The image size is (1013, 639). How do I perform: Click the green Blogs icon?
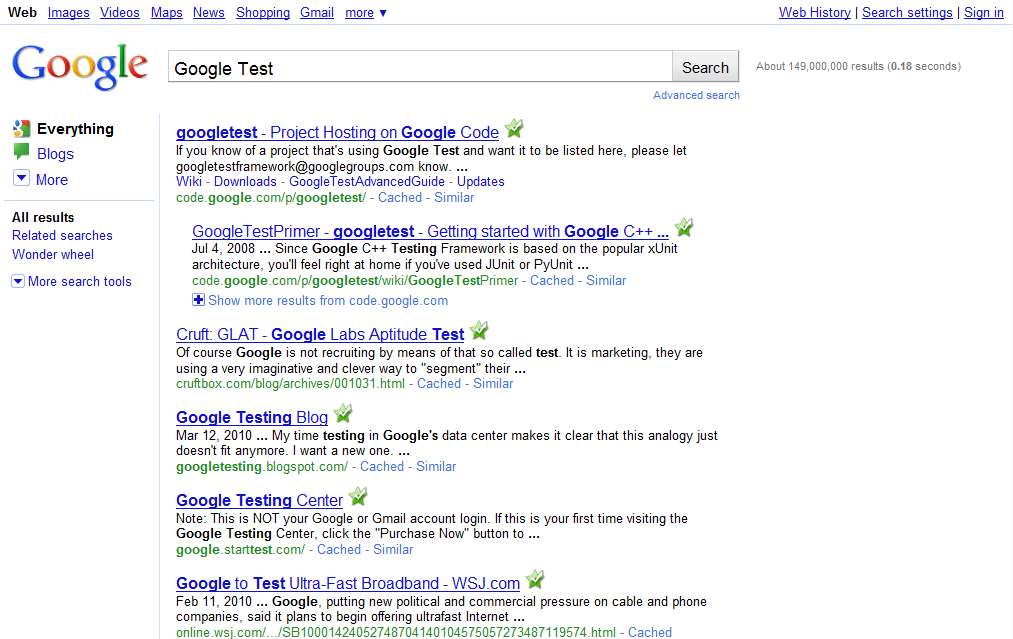21,152
